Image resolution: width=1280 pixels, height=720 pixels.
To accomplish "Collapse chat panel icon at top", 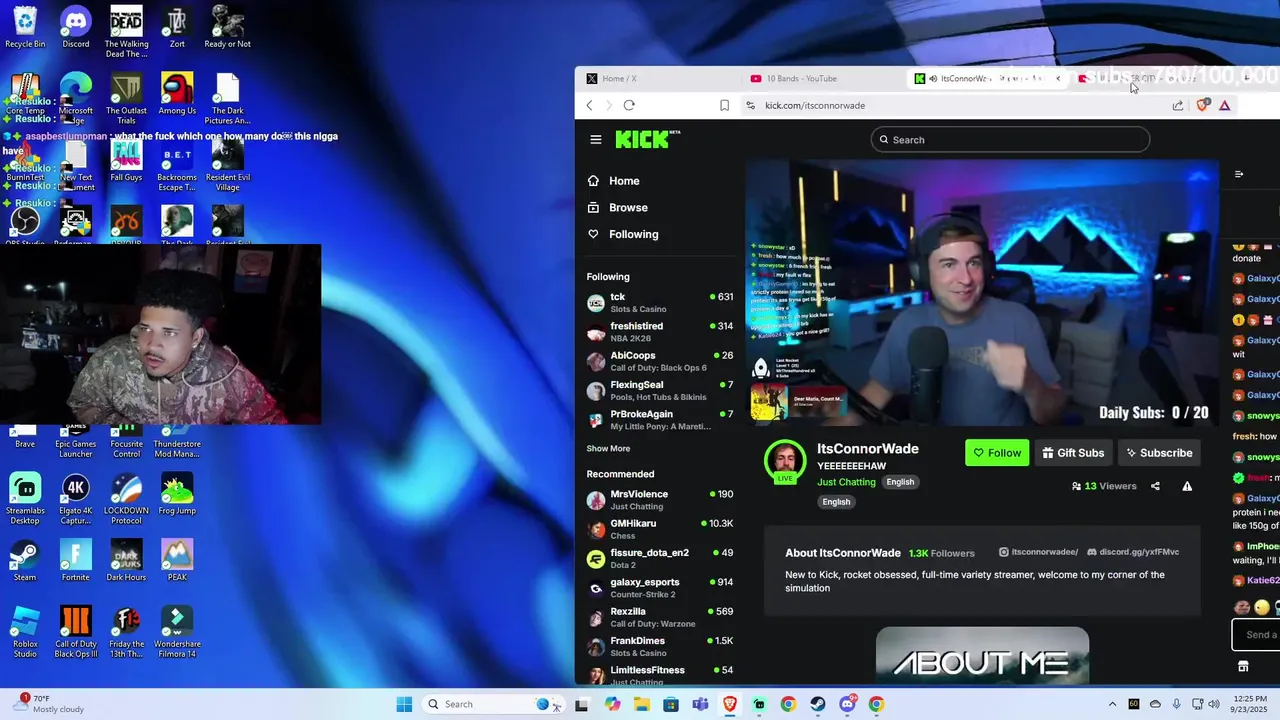I will [1239, 174].
